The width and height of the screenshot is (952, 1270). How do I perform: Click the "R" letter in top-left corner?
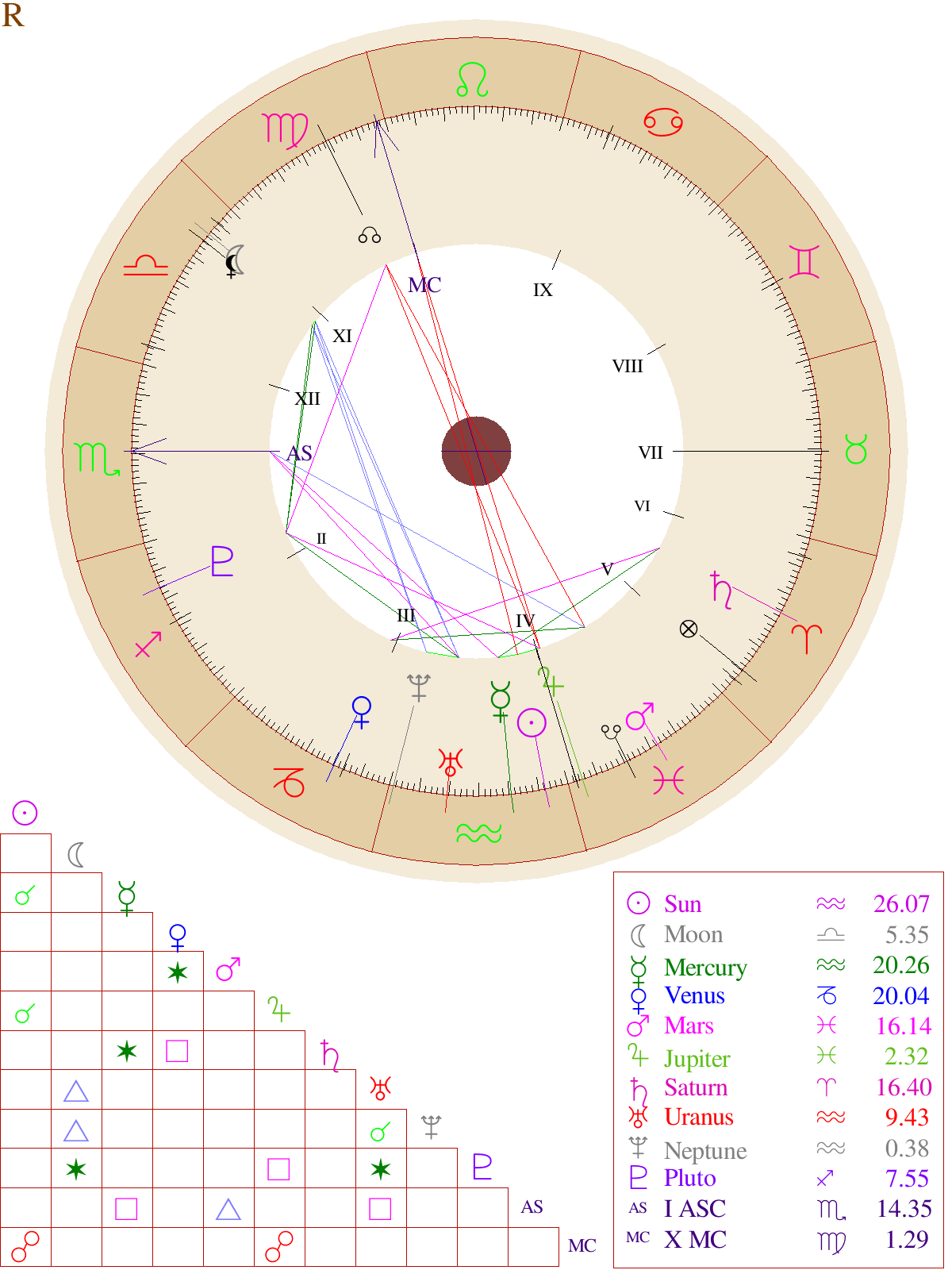point(13,15)
